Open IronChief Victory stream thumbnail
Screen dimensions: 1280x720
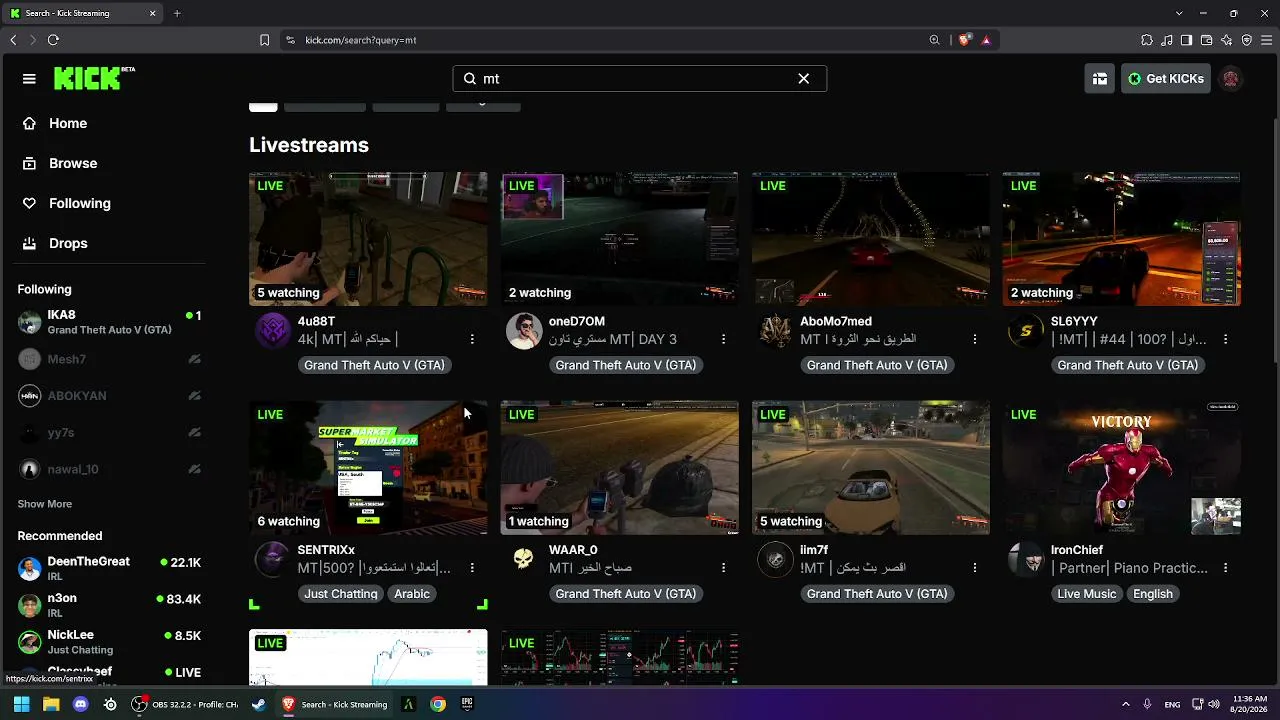click(x=1121, y=468)
